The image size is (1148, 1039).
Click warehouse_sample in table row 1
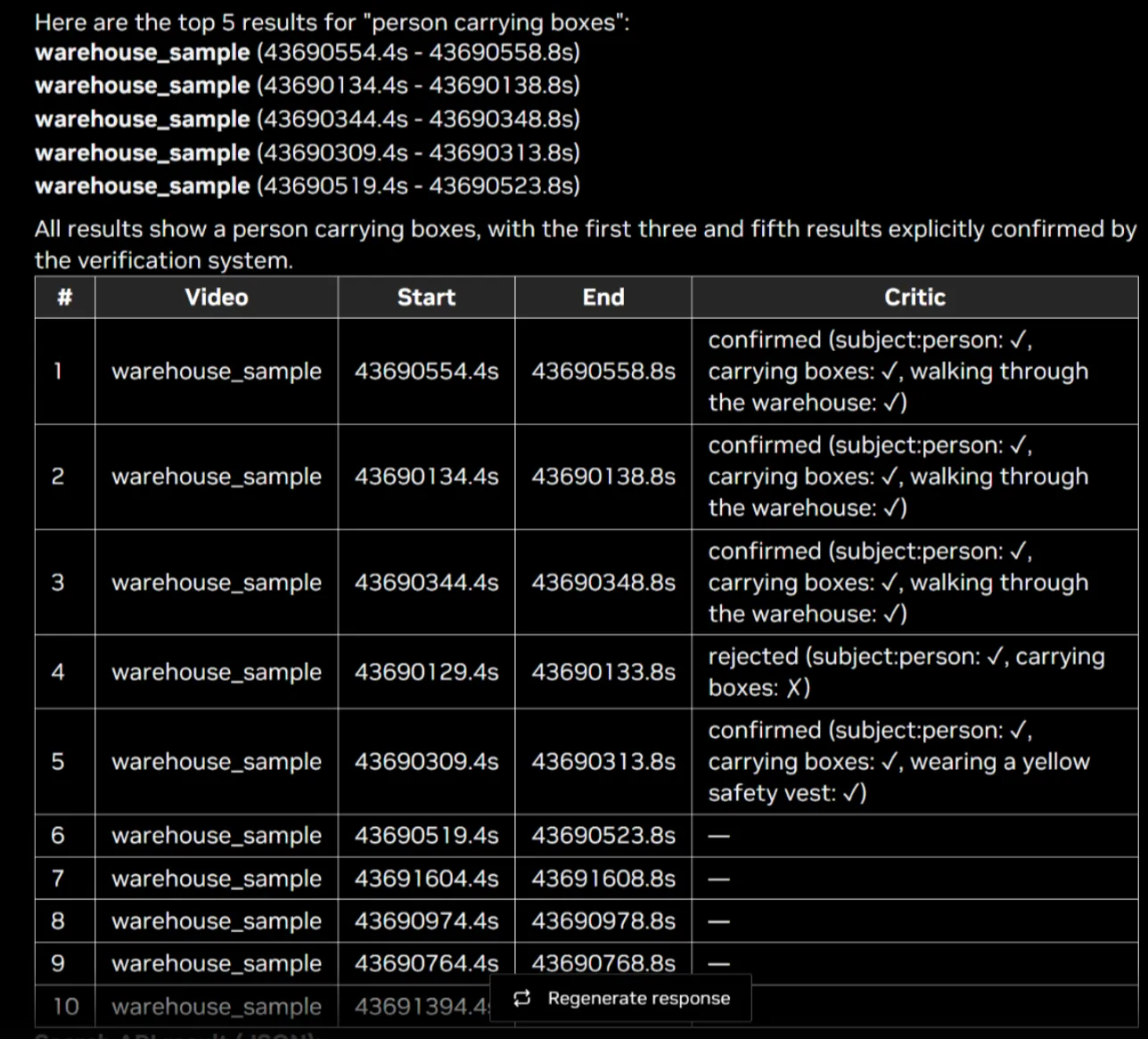click(x=217, y=372)
